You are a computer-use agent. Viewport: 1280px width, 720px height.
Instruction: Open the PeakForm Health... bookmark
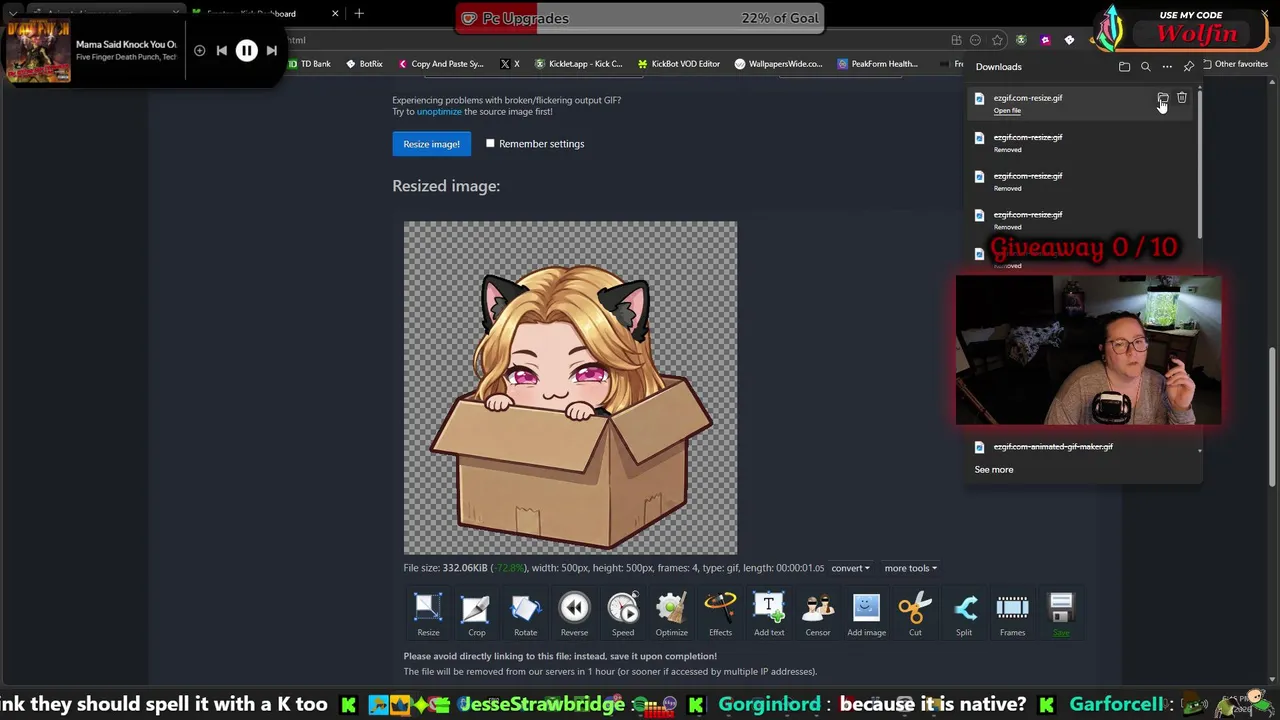tap(877, 64)
